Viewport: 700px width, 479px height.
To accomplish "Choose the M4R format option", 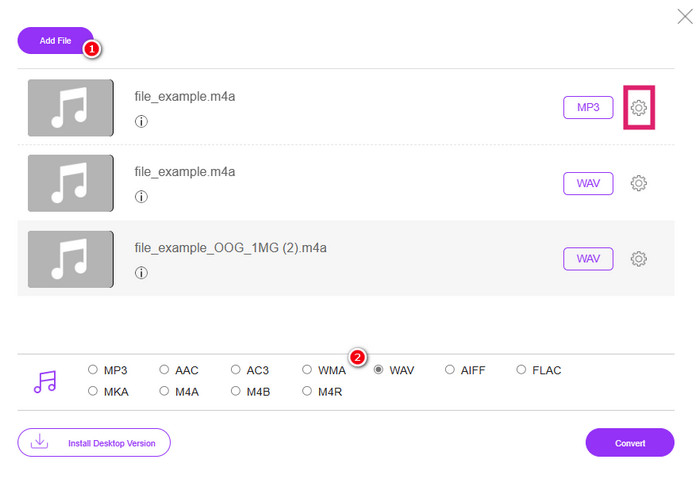I will pyautogui.click(x=308, y=391).
